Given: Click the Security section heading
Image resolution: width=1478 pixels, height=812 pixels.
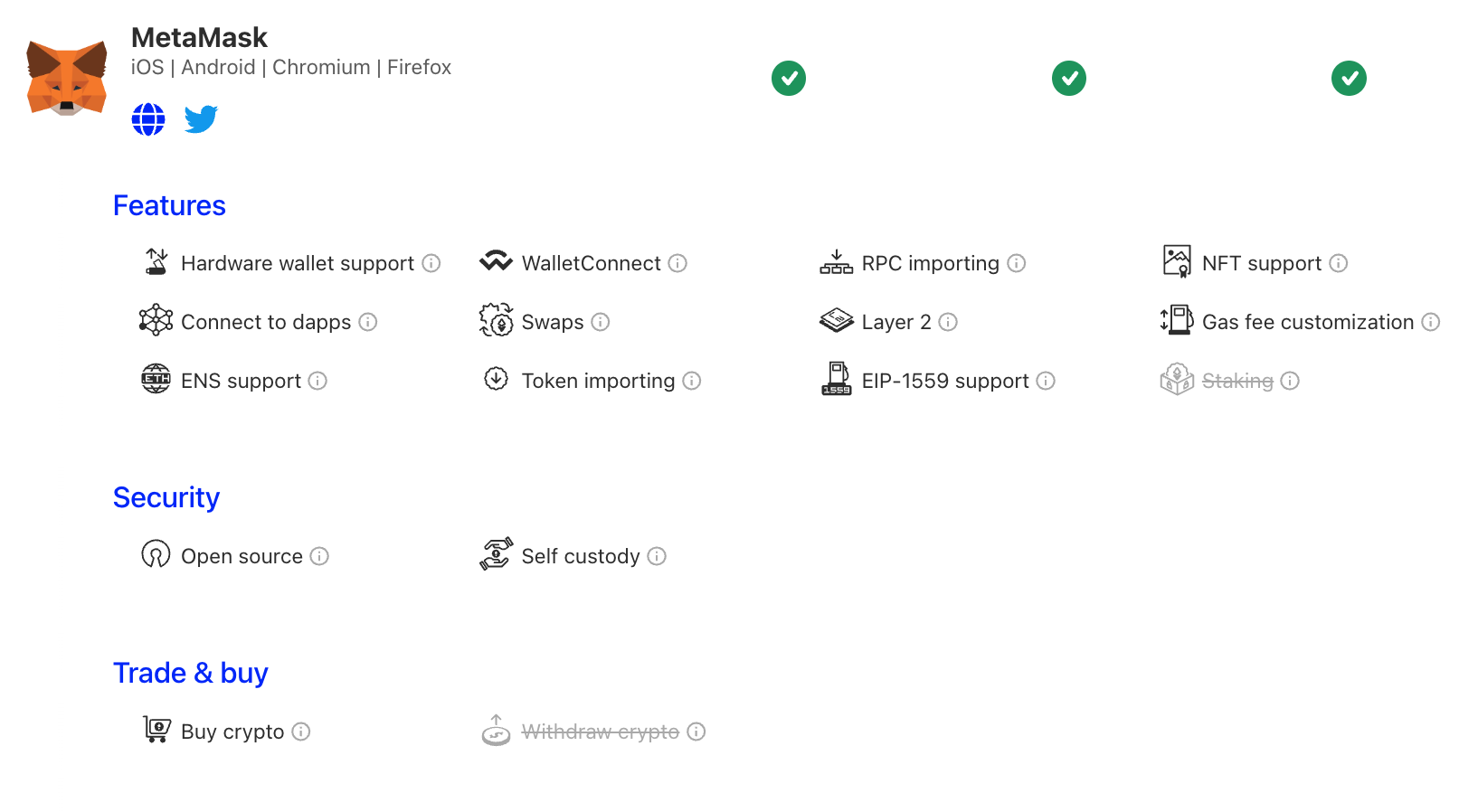Looking at the screenshot, I should (x=166, y=498).
